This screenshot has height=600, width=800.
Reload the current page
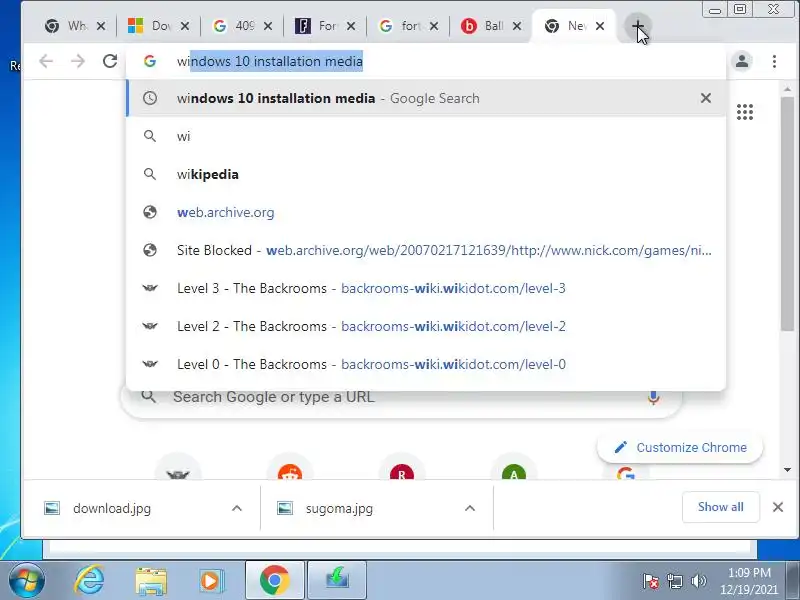point(110,61)
